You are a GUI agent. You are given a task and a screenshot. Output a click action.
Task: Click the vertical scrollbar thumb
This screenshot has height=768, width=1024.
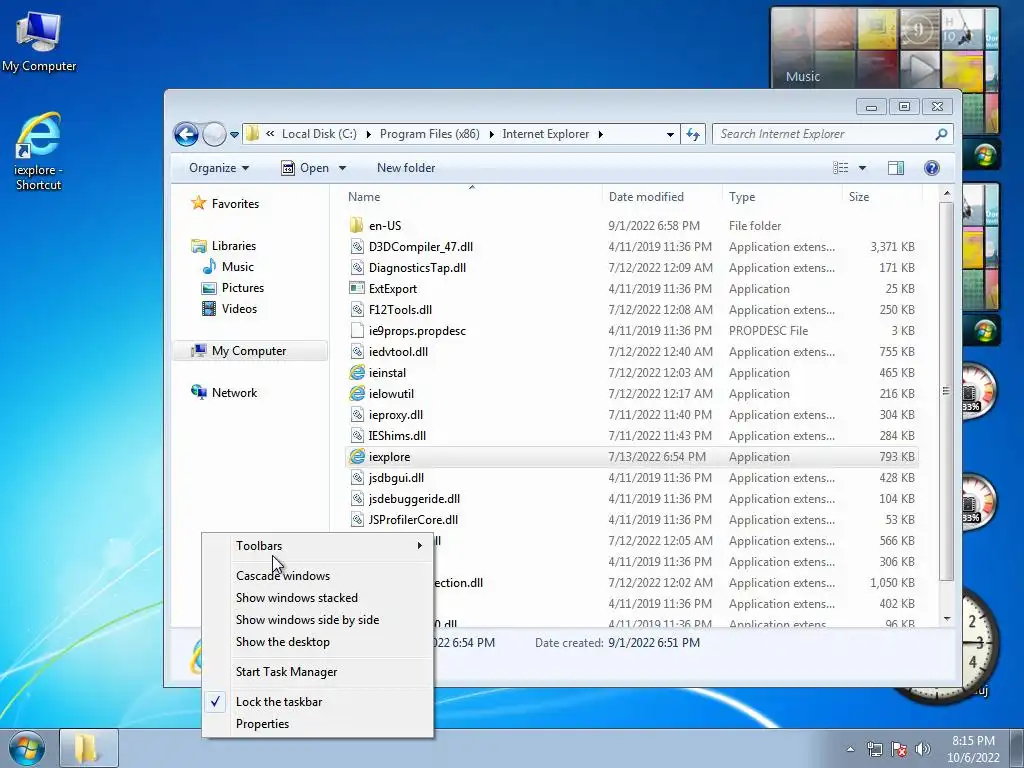(947, 391)
